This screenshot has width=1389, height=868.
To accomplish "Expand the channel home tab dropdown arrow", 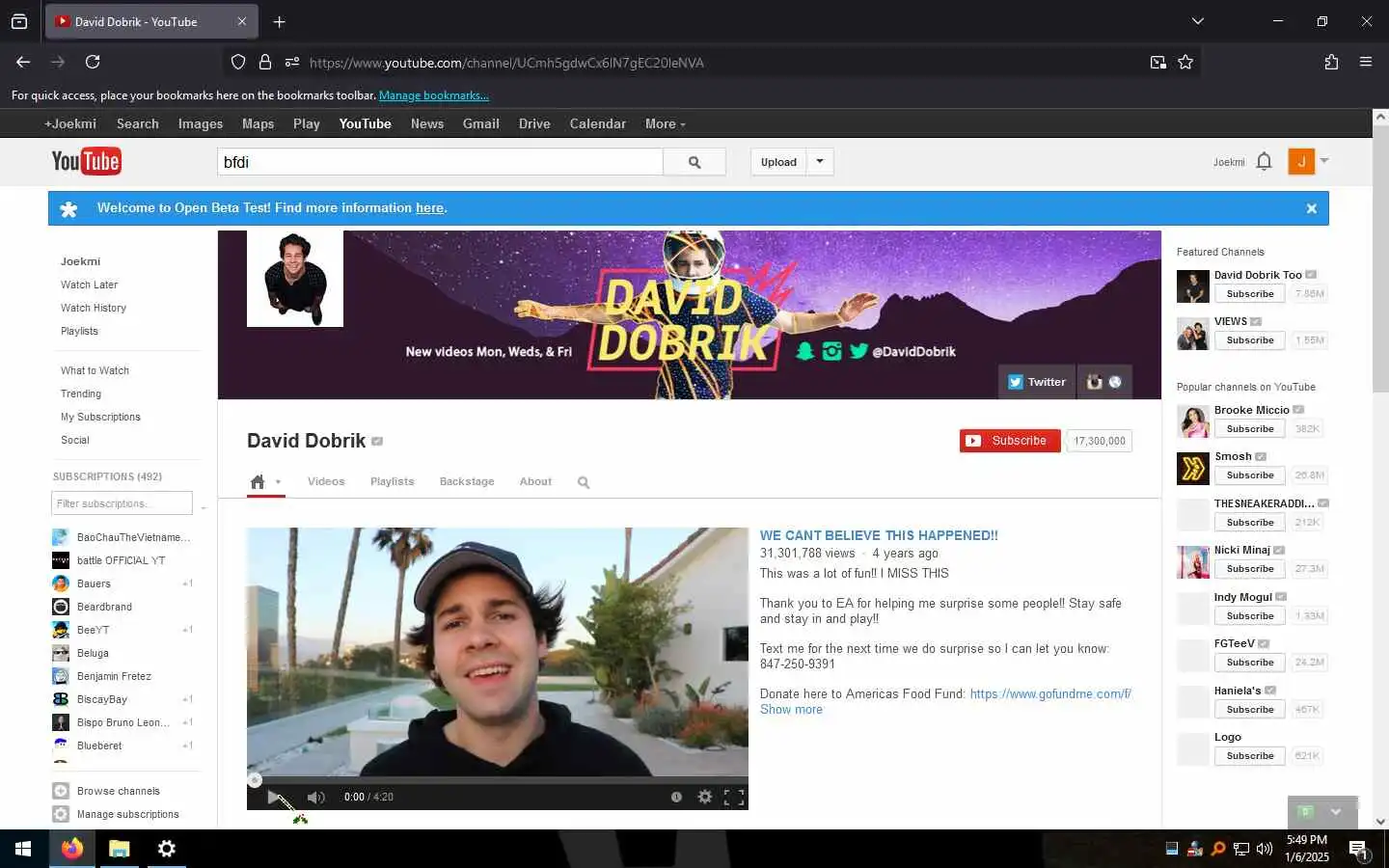I will click(x=278, y=482).
